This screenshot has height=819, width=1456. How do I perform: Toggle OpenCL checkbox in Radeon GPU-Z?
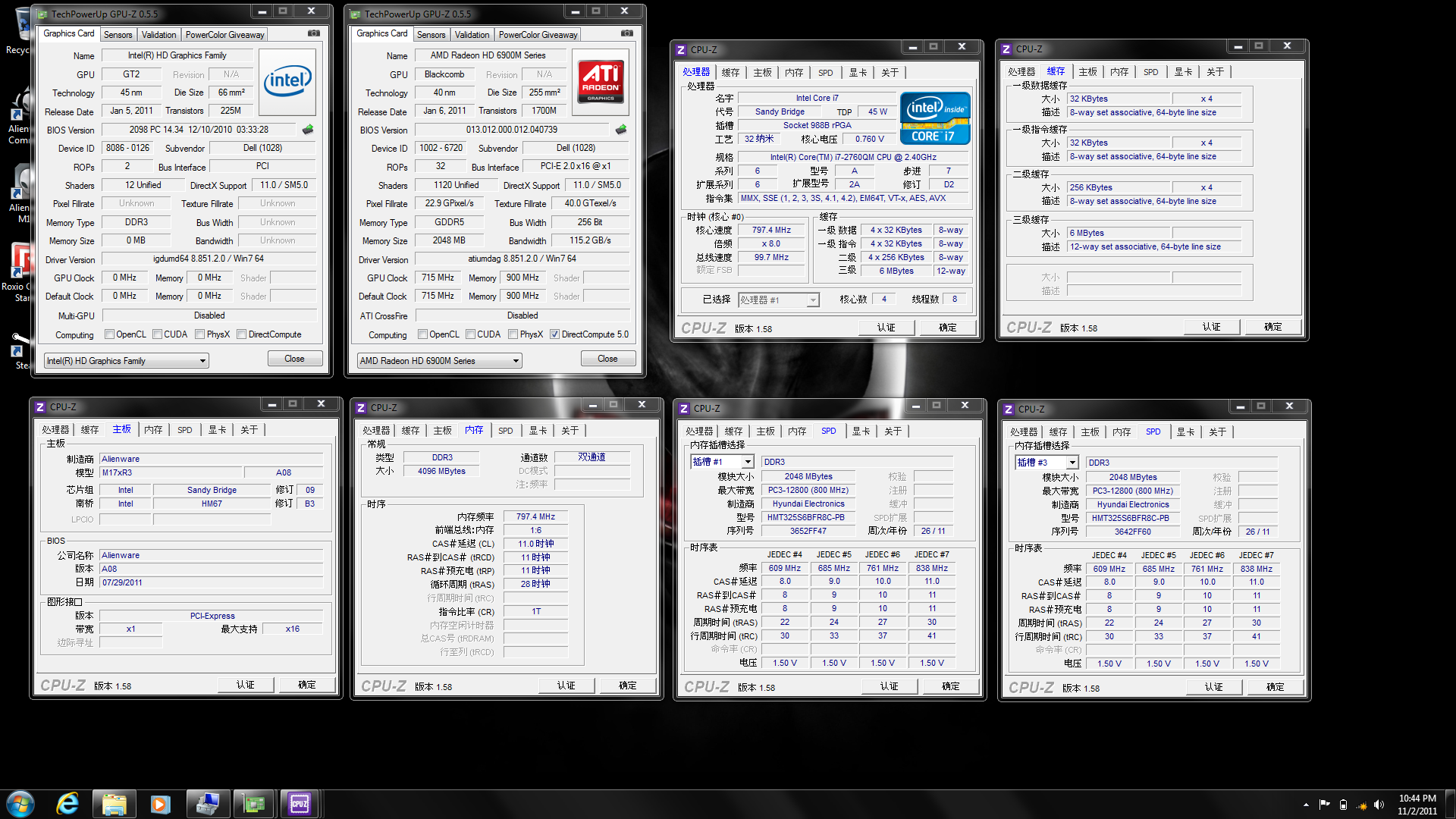point(423,334)
